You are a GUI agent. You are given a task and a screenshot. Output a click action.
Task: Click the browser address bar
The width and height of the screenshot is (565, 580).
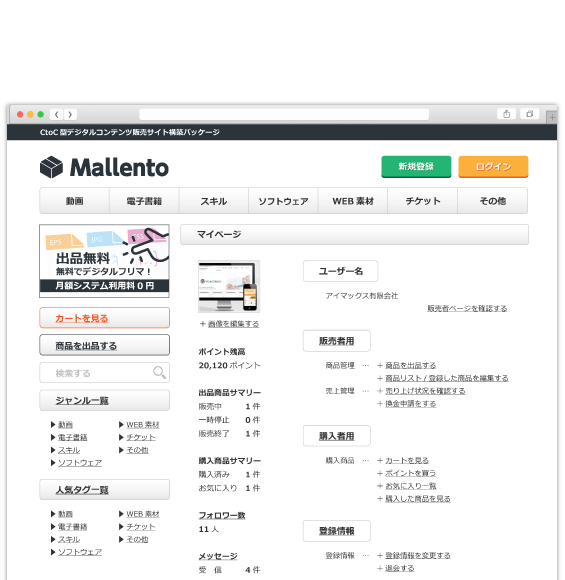point(284,114)
